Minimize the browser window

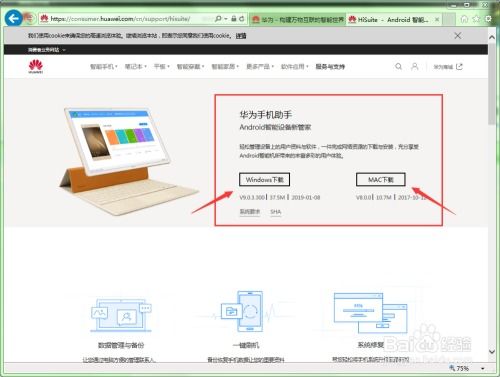455,5
